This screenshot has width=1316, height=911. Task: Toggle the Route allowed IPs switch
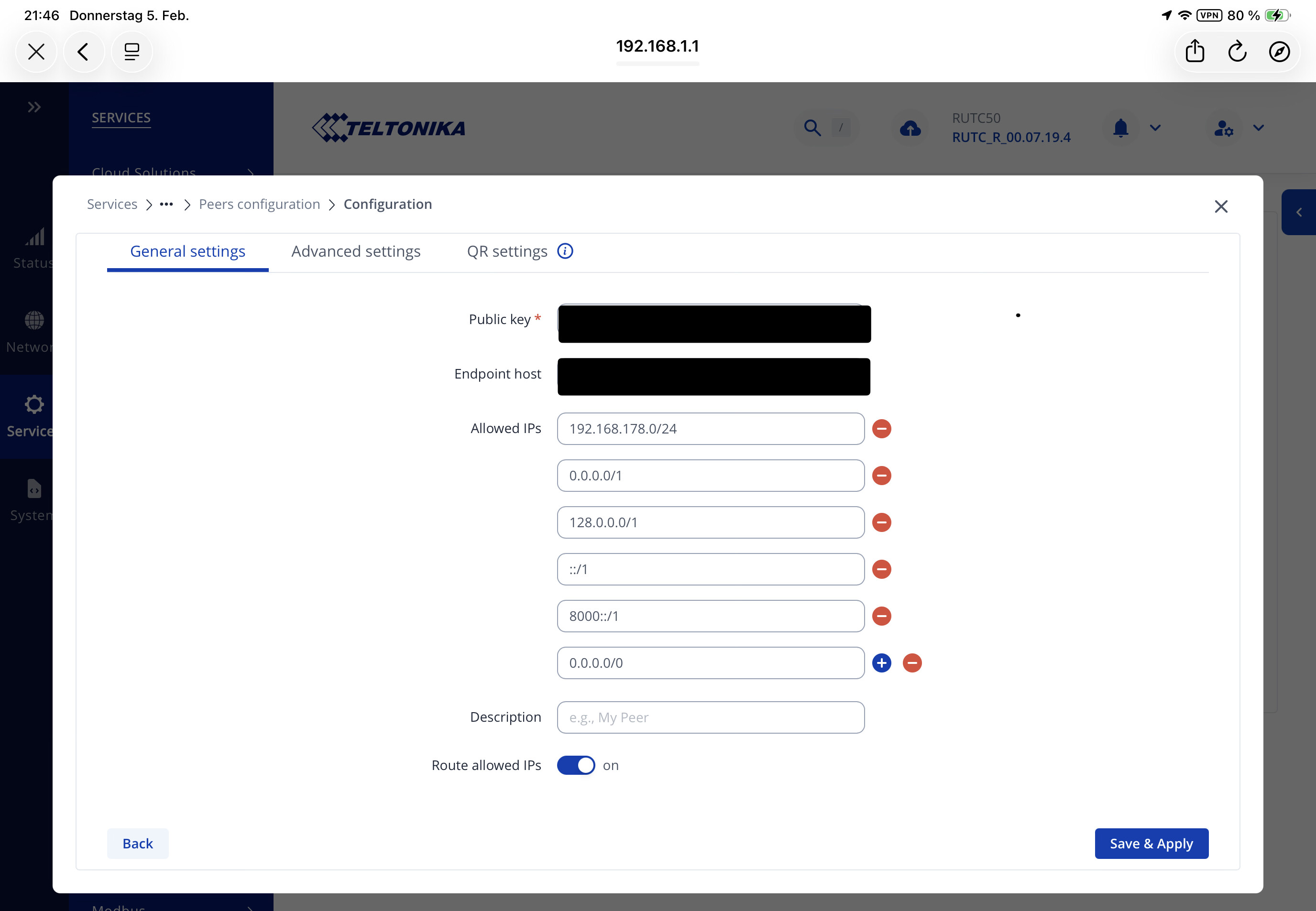tap(575, 765)
